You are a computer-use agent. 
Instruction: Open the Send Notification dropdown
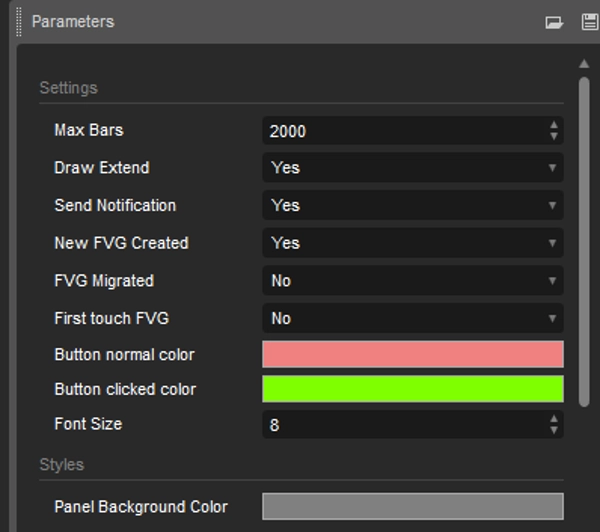coord(412,206)
